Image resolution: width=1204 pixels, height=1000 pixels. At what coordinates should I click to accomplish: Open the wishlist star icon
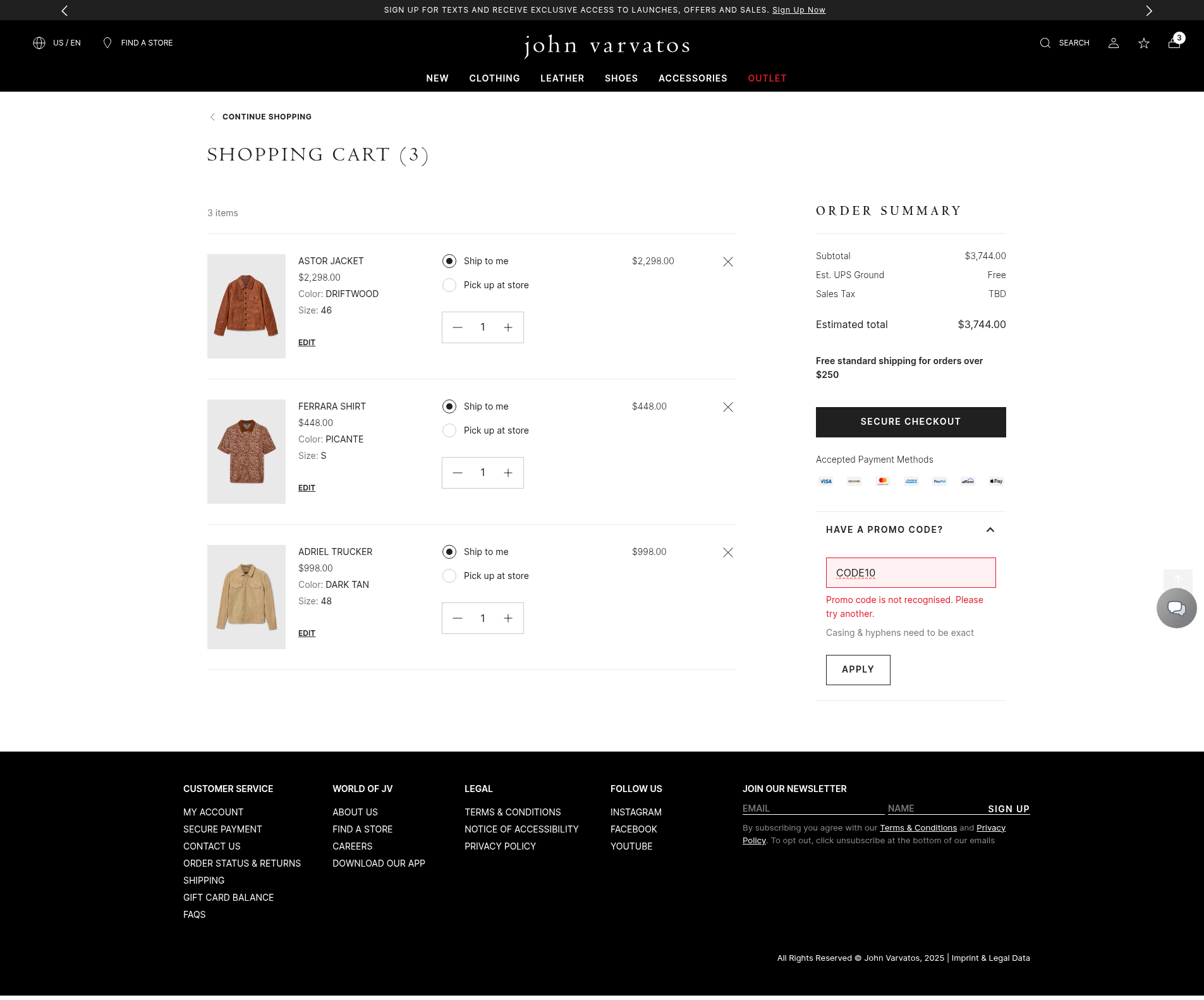[x=1143, y=43]
